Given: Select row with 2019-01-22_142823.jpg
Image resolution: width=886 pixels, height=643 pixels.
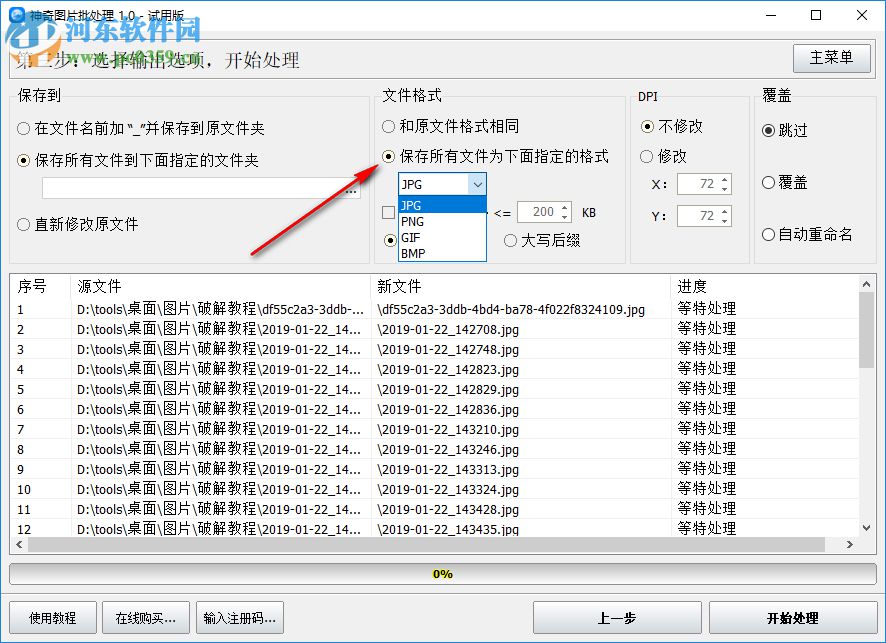Looking at the screenshot, I should click(434, 370).
